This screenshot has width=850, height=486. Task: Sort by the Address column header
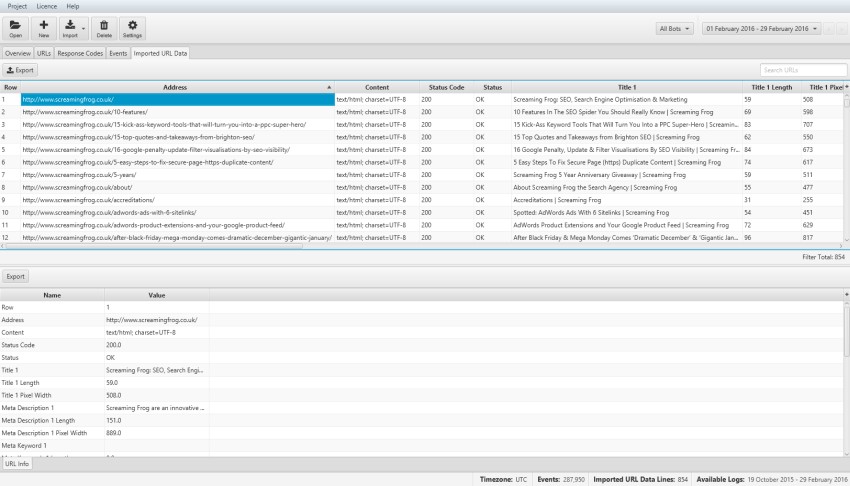(175, 87)
